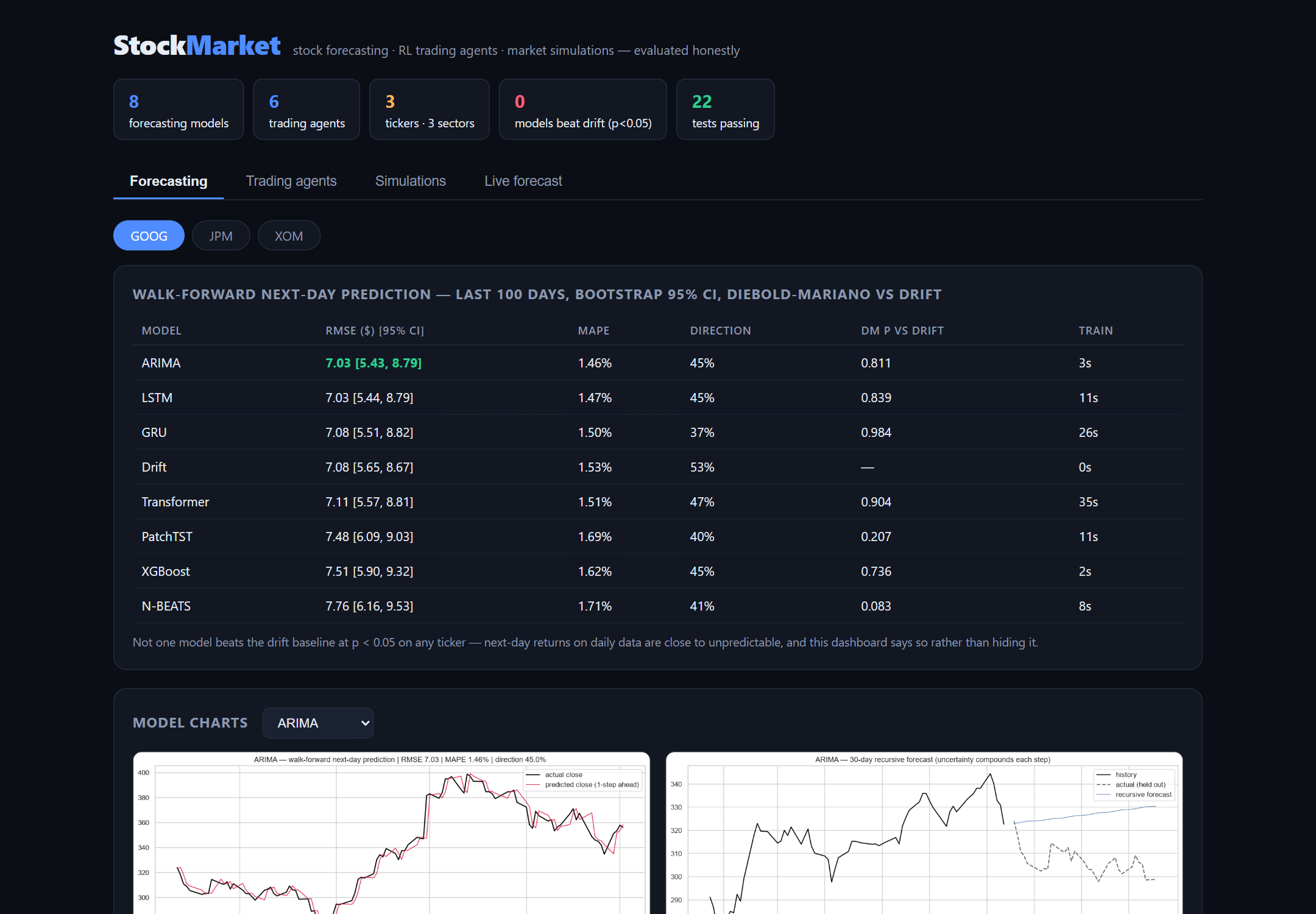Click the TRAIN column header
Image resolution: width=1316 pixels, height=914 pixels.
coord(1095,331)
